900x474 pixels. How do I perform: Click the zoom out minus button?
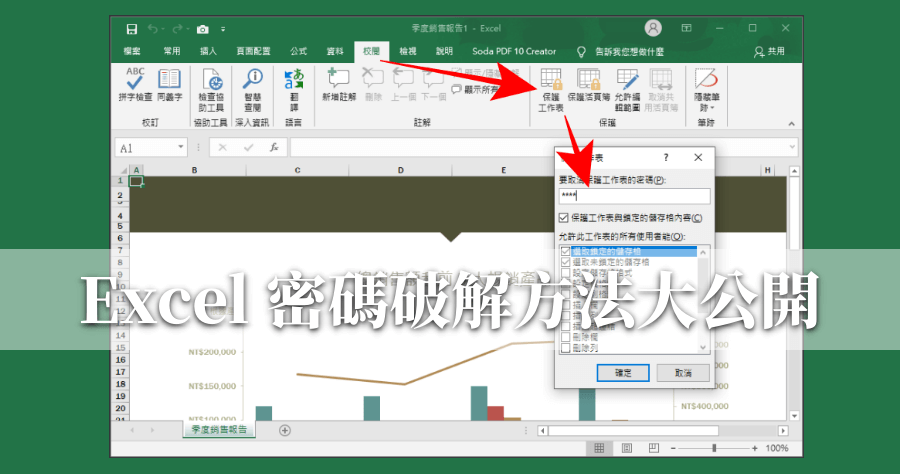pyautogui.click(x=673, y=448)
